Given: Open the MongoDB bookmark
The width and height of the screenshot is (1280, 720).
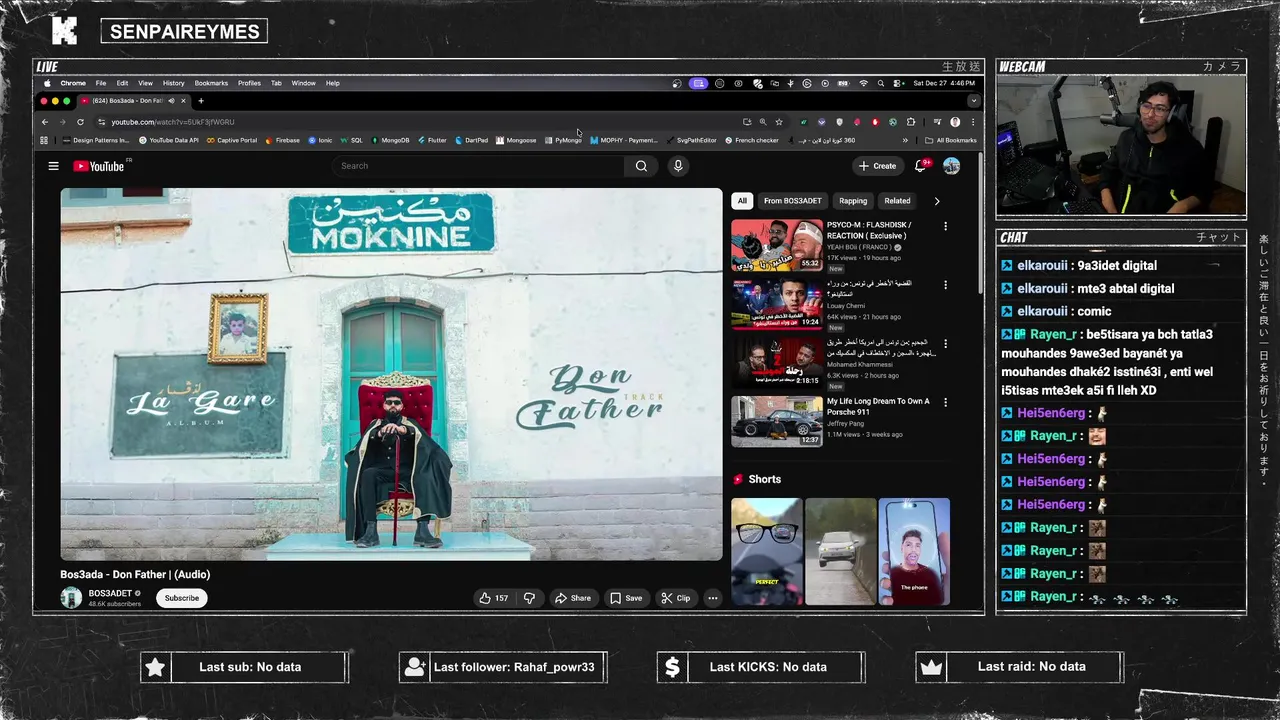Looking at the screenshot, I should (390, 140).
